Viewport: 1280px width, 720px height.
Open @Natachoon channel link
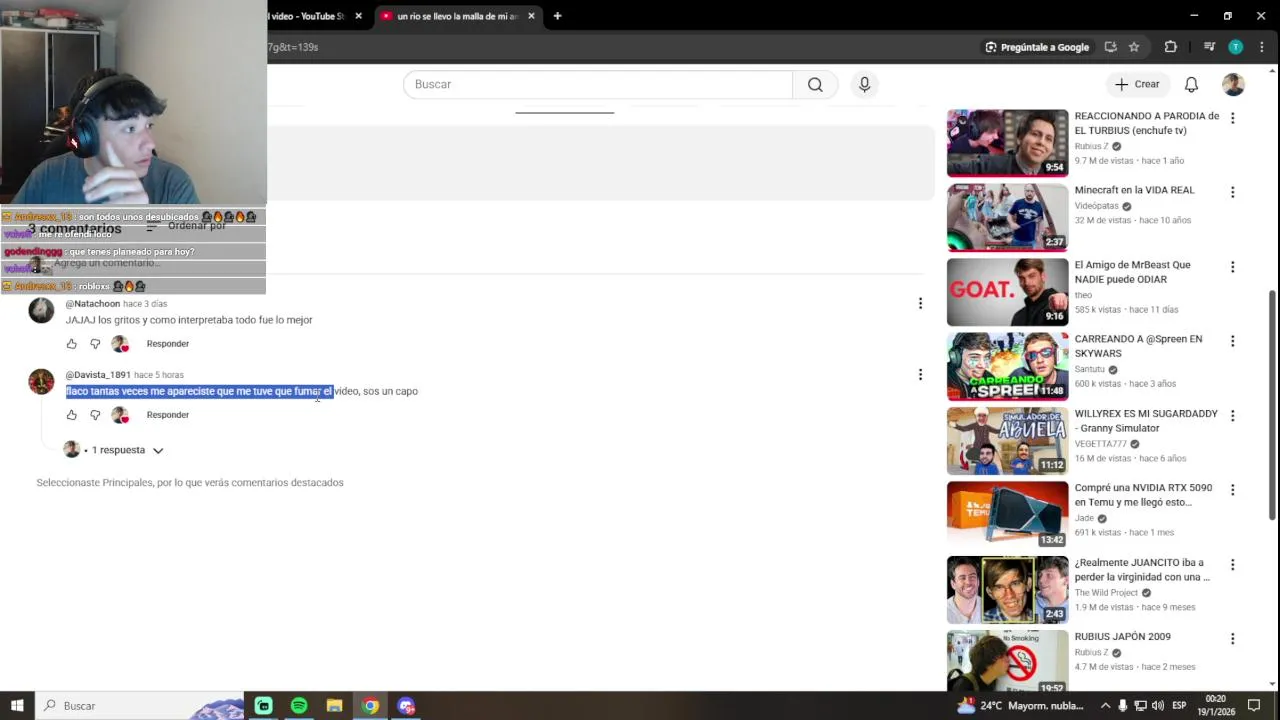pos(93,304)
